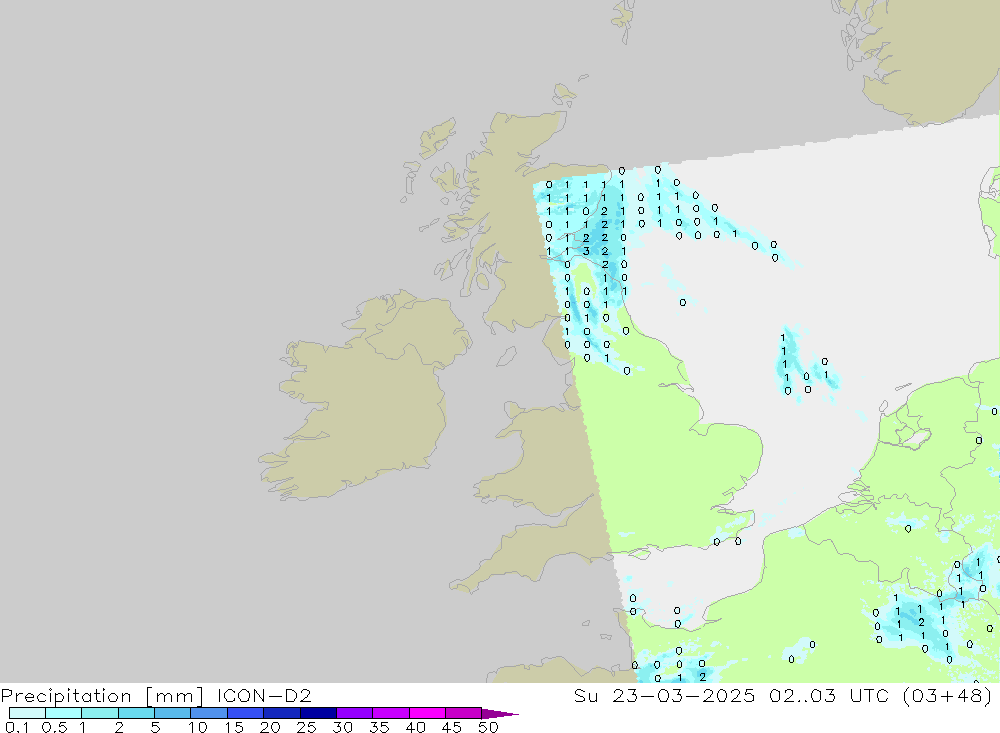Click the above-50 arrow tip of the legend

[500, 714]
